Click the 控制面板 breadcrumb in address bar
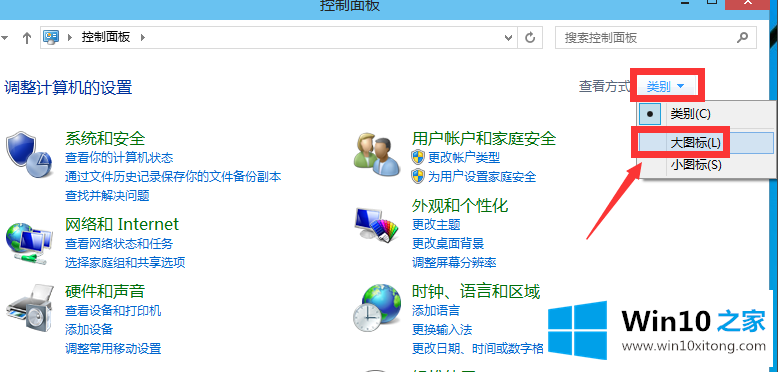Image resolution: width=778 pixels, height=372 pixels. click(106, 37)
